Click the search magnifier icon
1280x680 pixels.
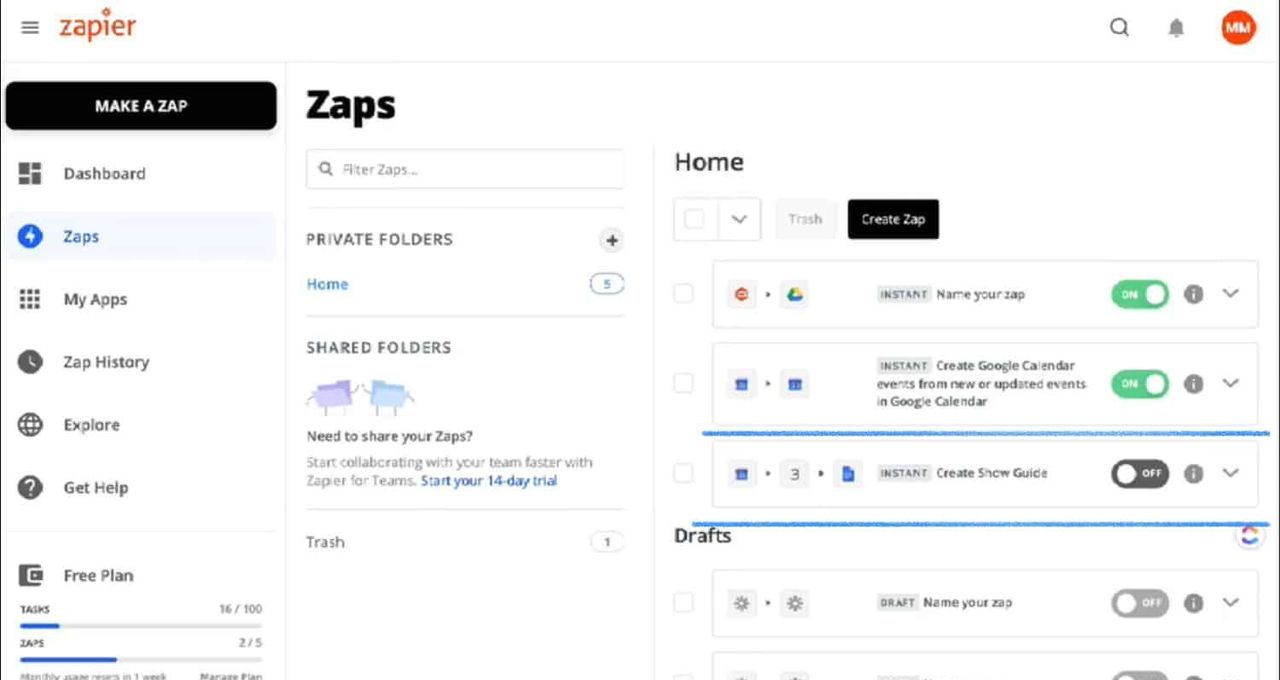(1119, 28)
